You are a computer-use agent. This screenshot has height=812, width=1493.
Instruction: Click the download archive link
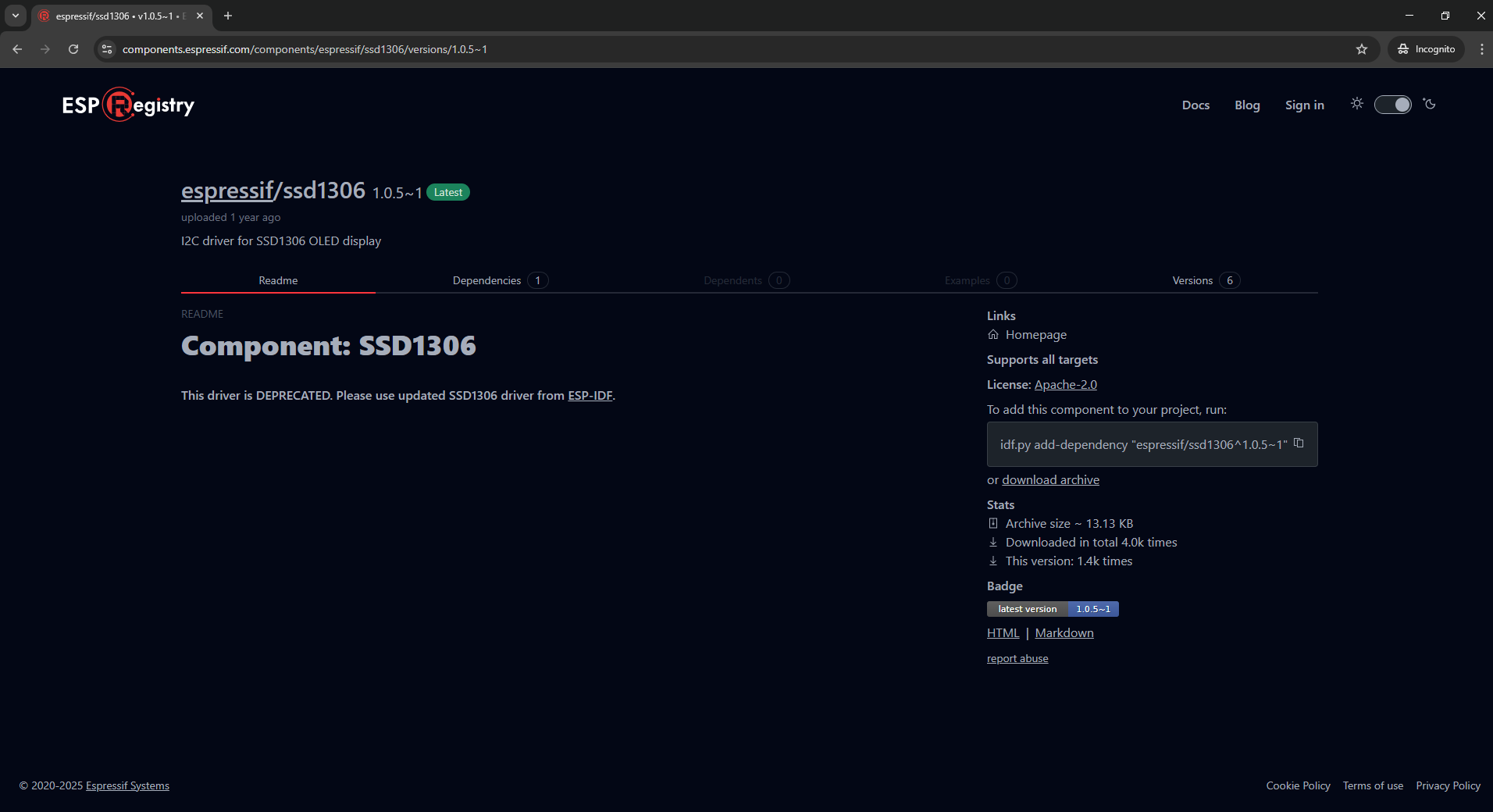point(1050,480)
